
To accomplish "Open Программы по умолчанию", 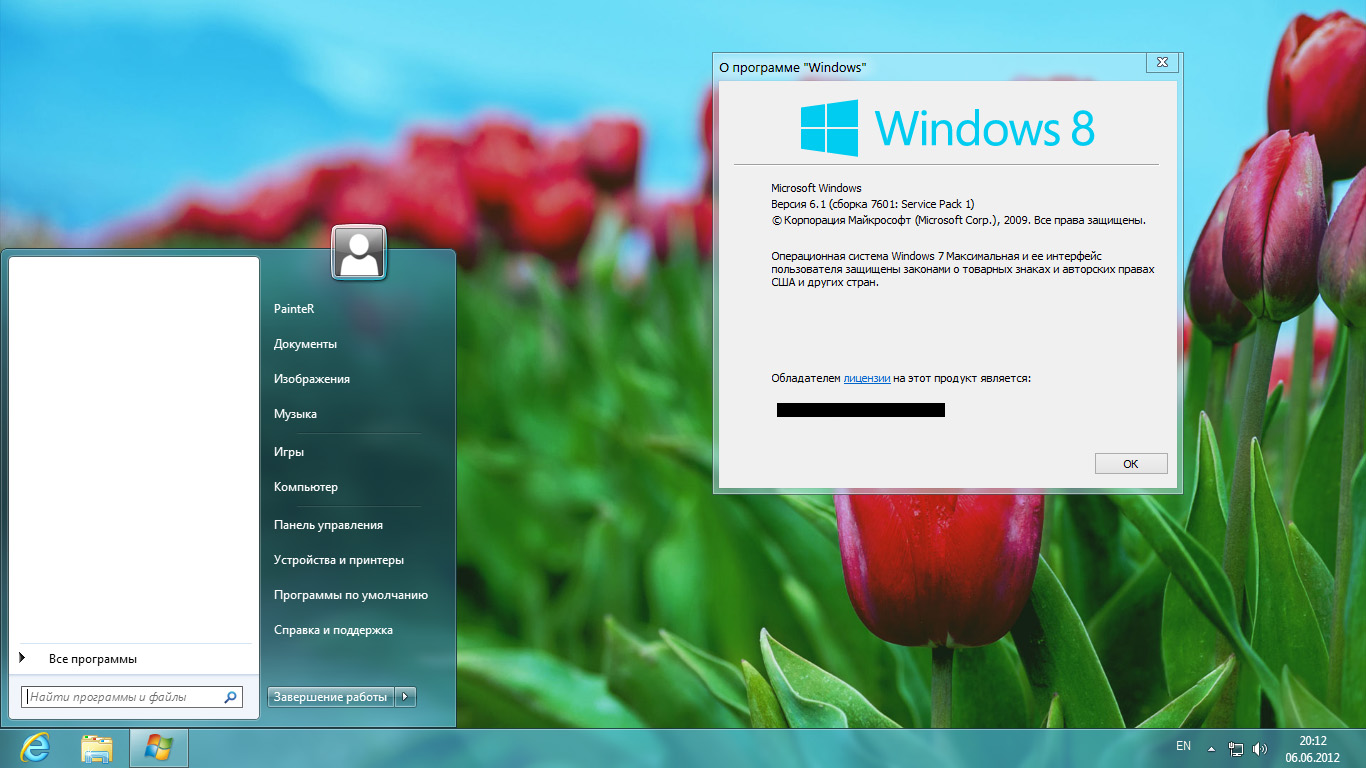I will 351,595.
